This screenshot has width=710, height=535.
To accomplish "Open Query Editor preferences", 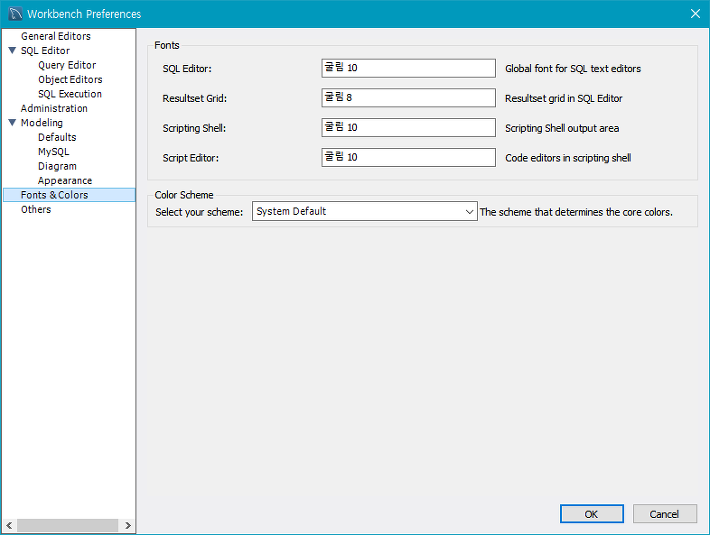I will coord(67,65).
